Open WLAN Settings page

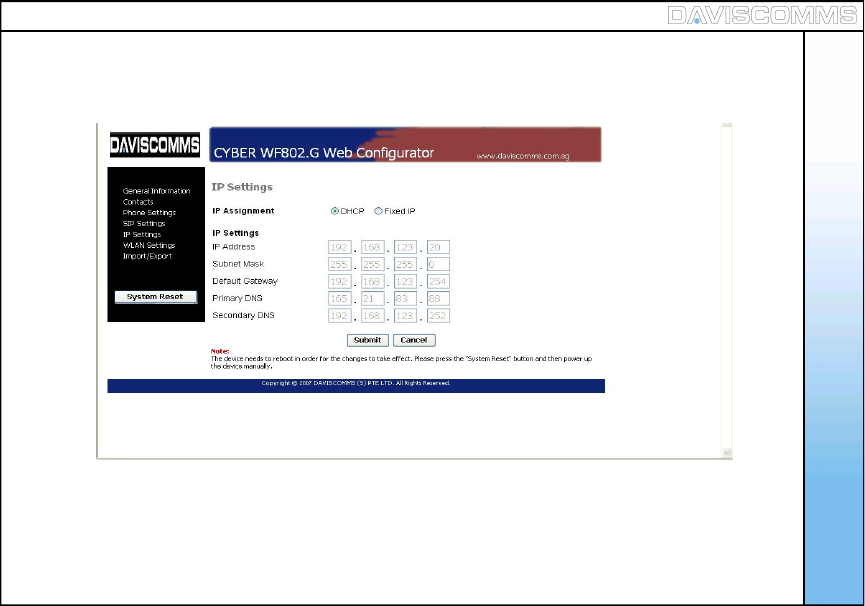[x=148, y=245]
